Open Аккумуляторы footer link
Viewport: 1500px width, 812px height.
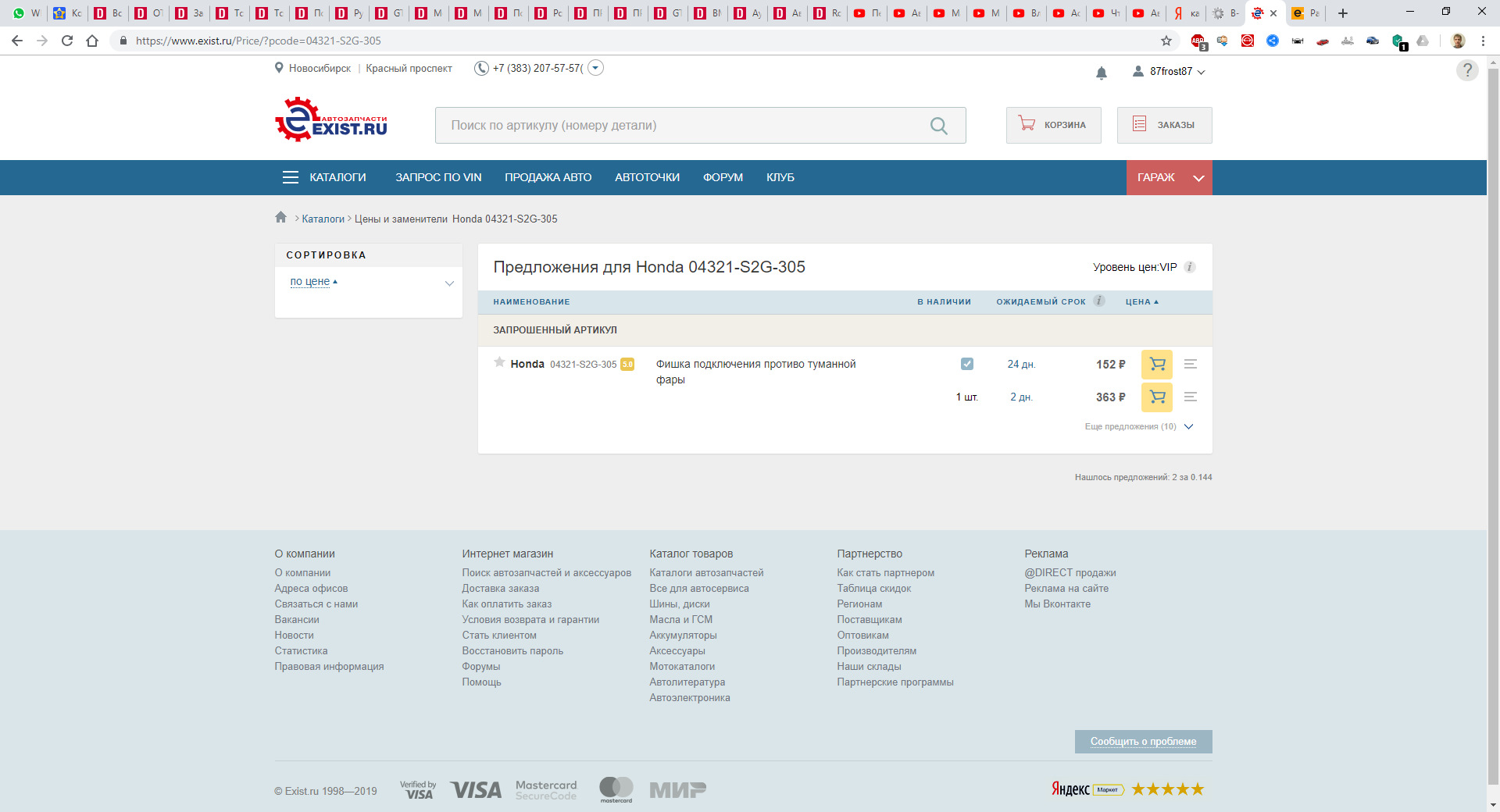683,636
